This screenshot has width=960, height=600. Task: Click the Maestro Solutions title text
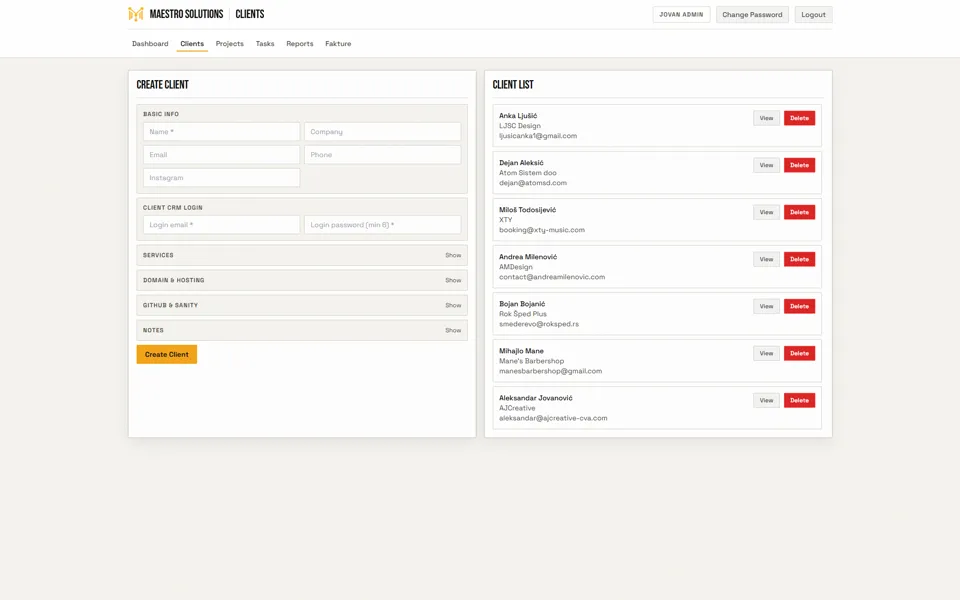186,14
